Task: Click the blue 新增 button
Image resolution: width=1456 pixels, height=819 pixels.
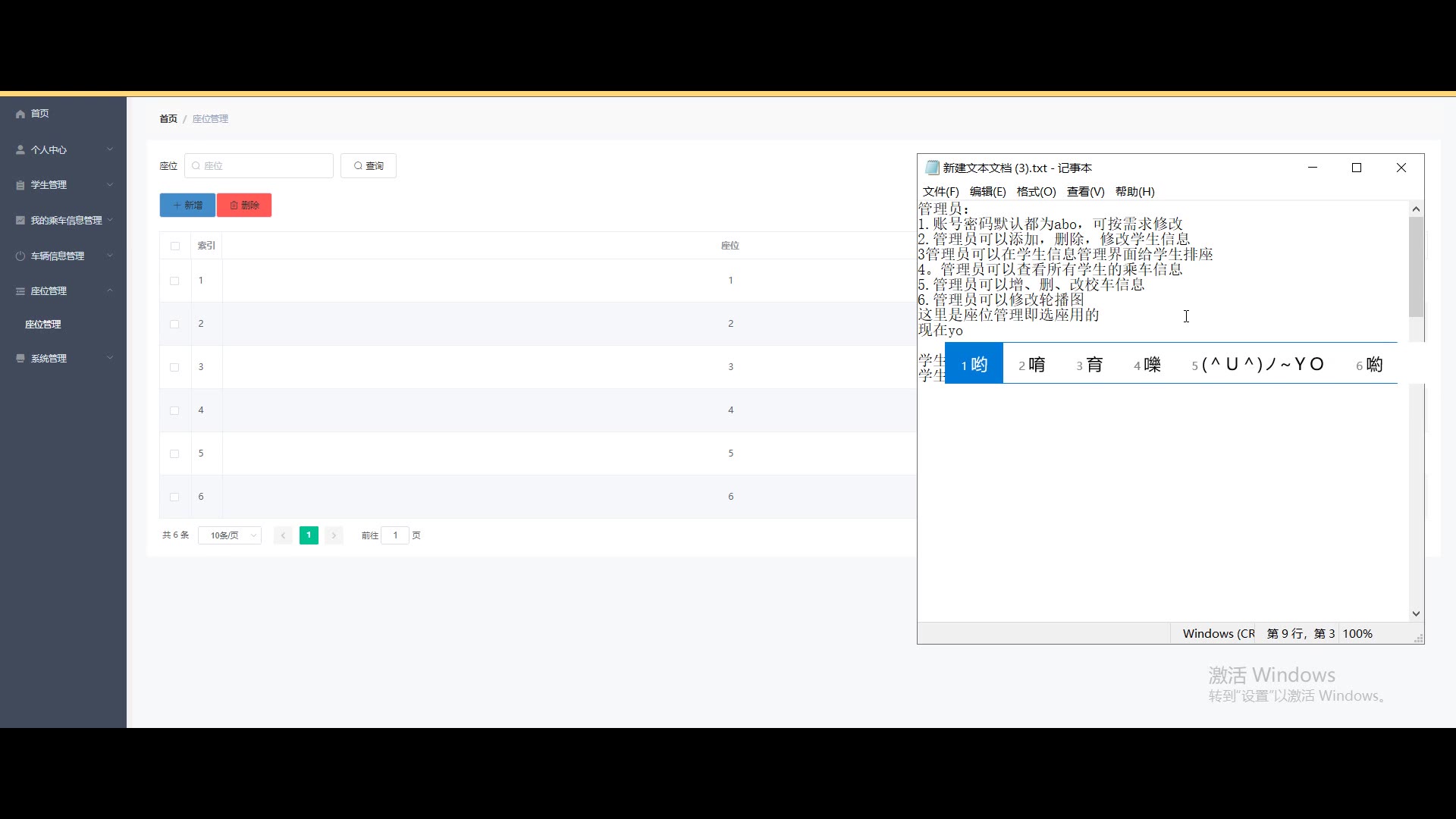Action: (x=187, y=206)
